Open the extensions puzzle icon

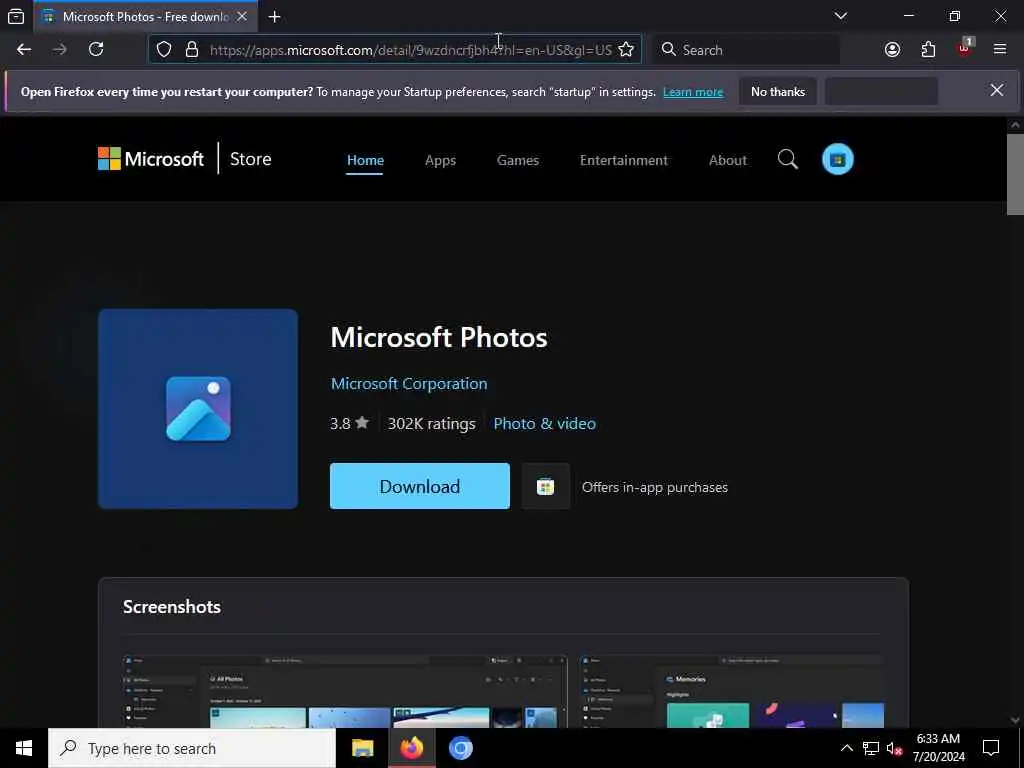928,50
